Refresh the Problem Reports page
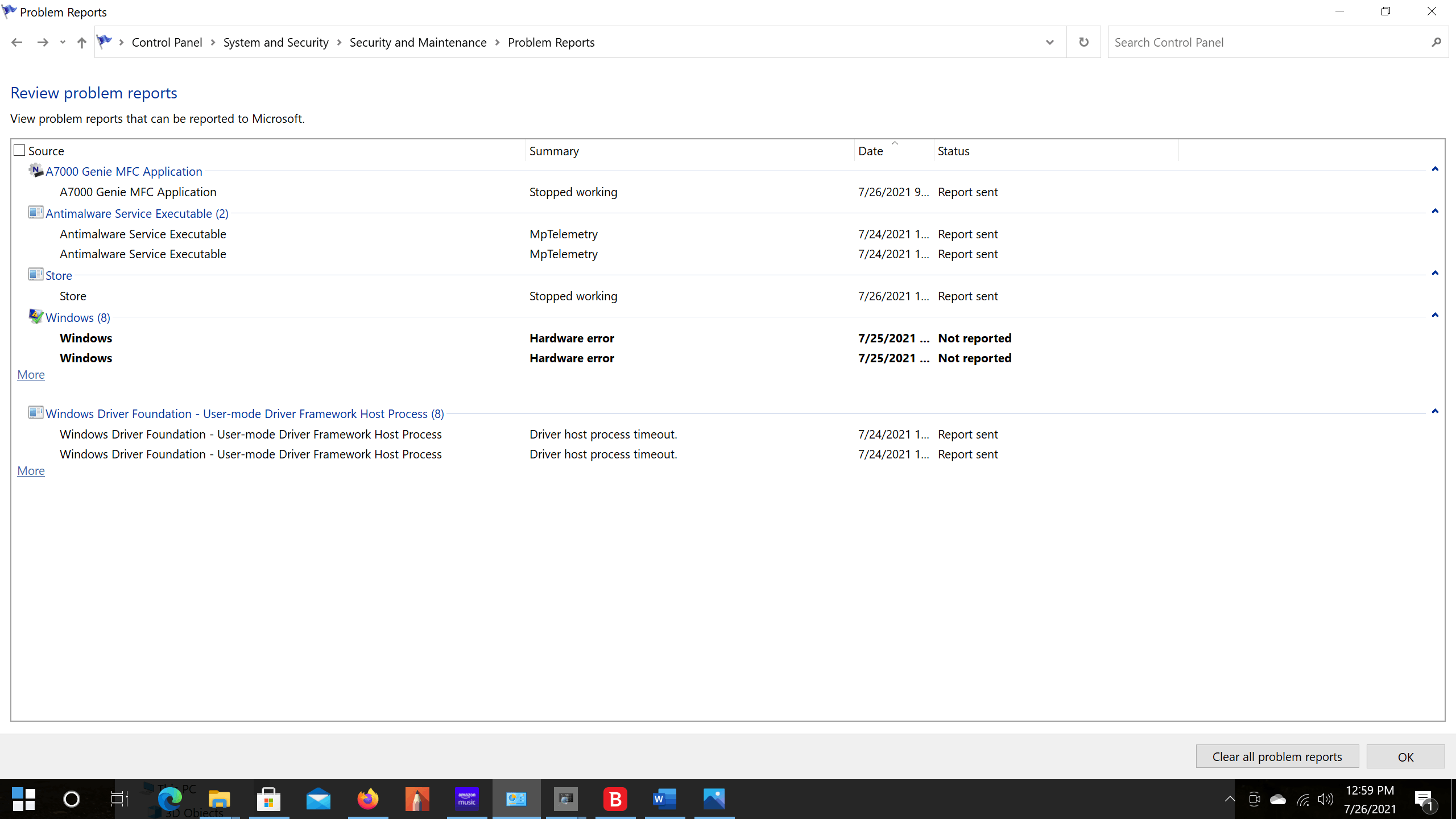The image size is (1456, 819). tap(1083, 42)
